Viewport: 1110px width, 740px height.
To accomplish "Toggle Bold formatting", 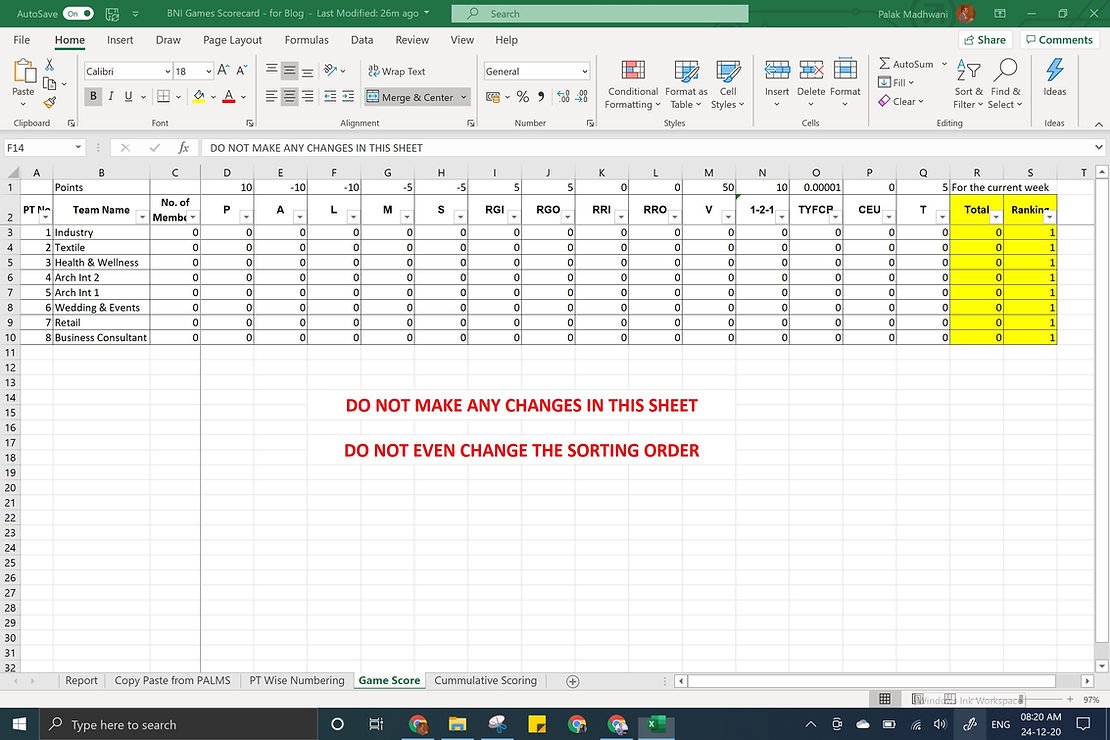I will click(x=94, y=97).
